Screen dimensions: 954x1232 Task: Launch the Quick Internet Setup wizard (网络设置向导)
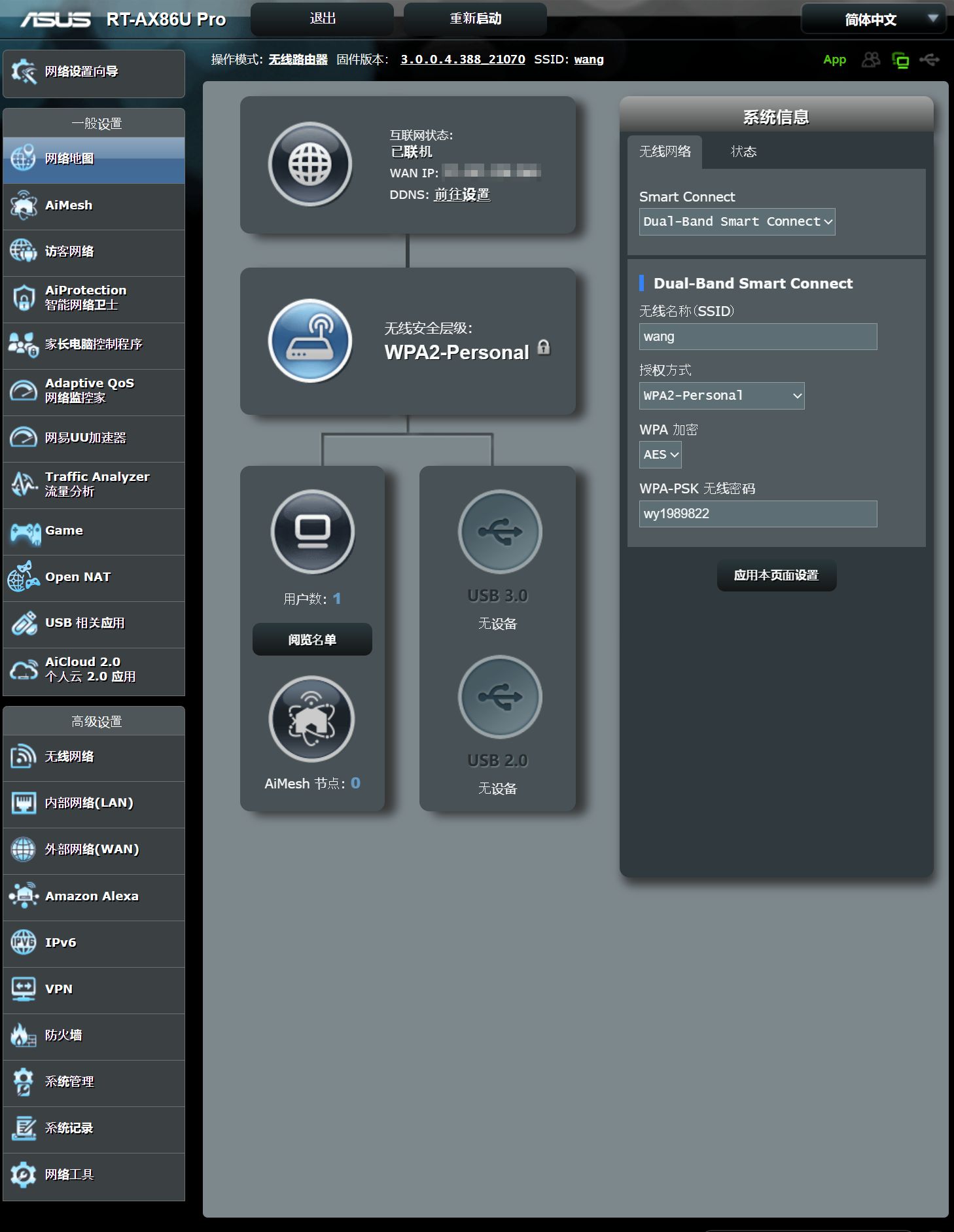tap(94, 73)
